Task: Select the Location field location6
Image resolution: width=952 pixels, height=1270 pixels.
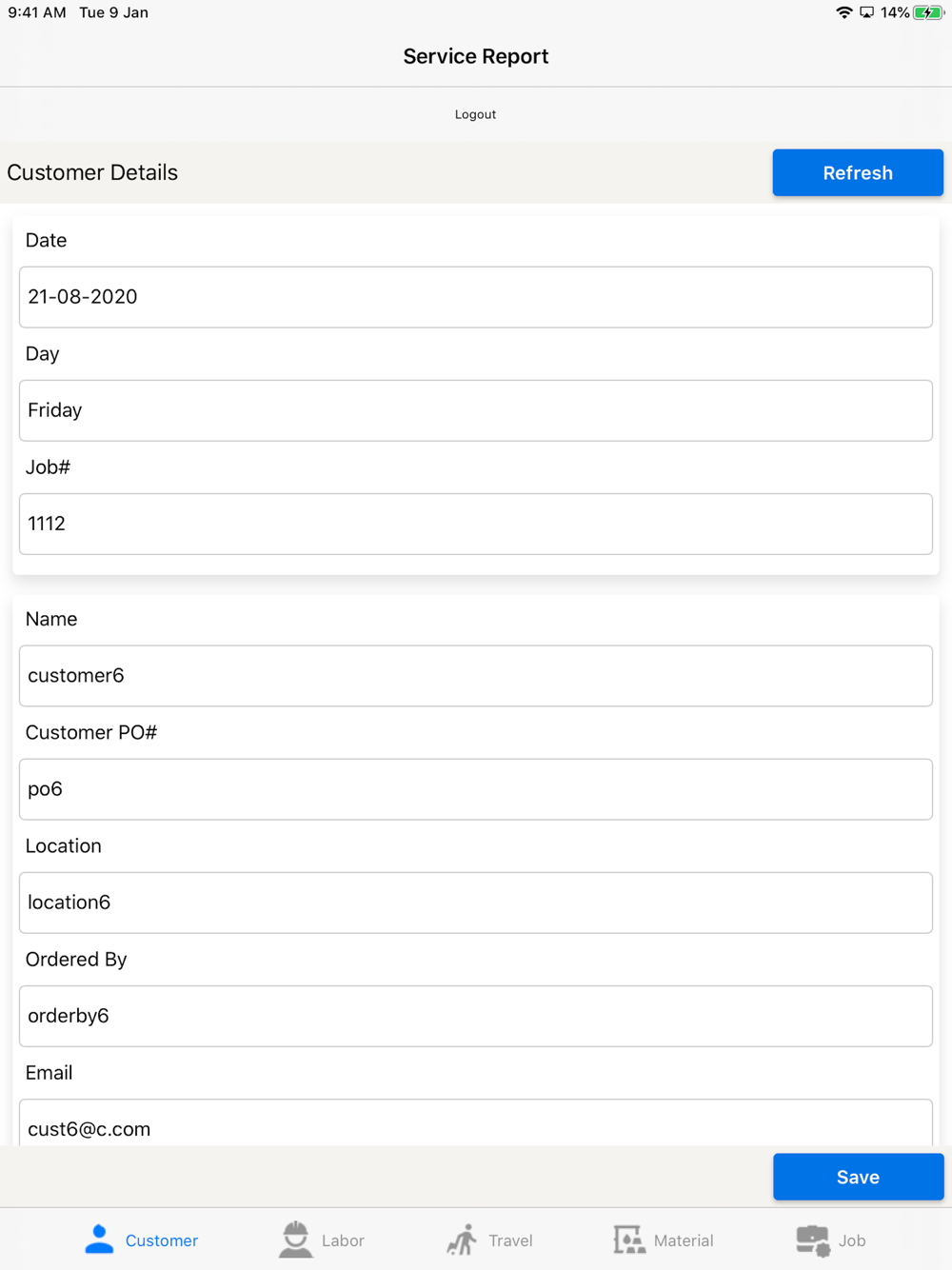Action: 475,903
